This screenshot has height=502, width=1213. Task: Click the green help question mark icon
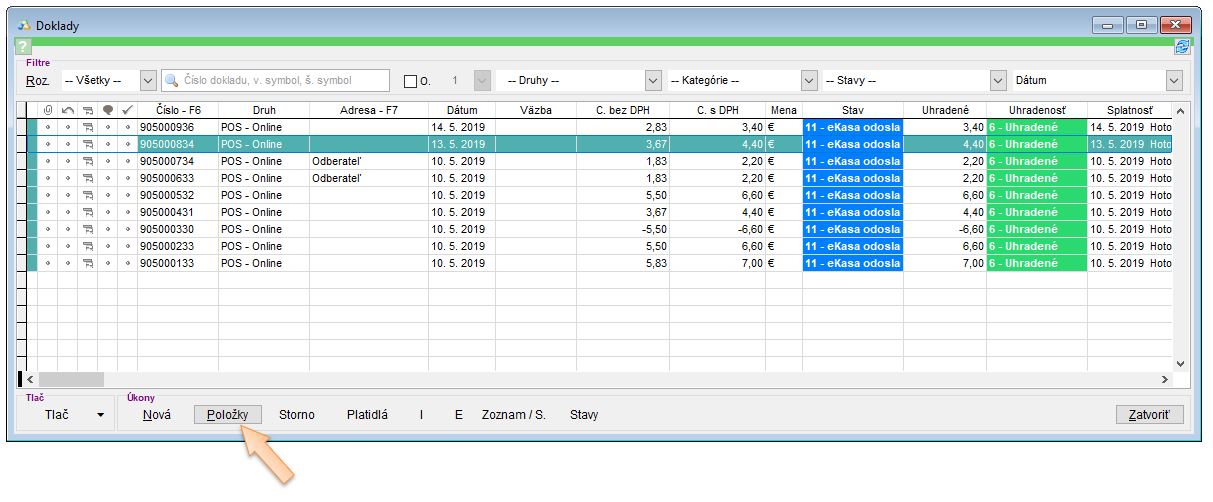[x=24, y=47]
